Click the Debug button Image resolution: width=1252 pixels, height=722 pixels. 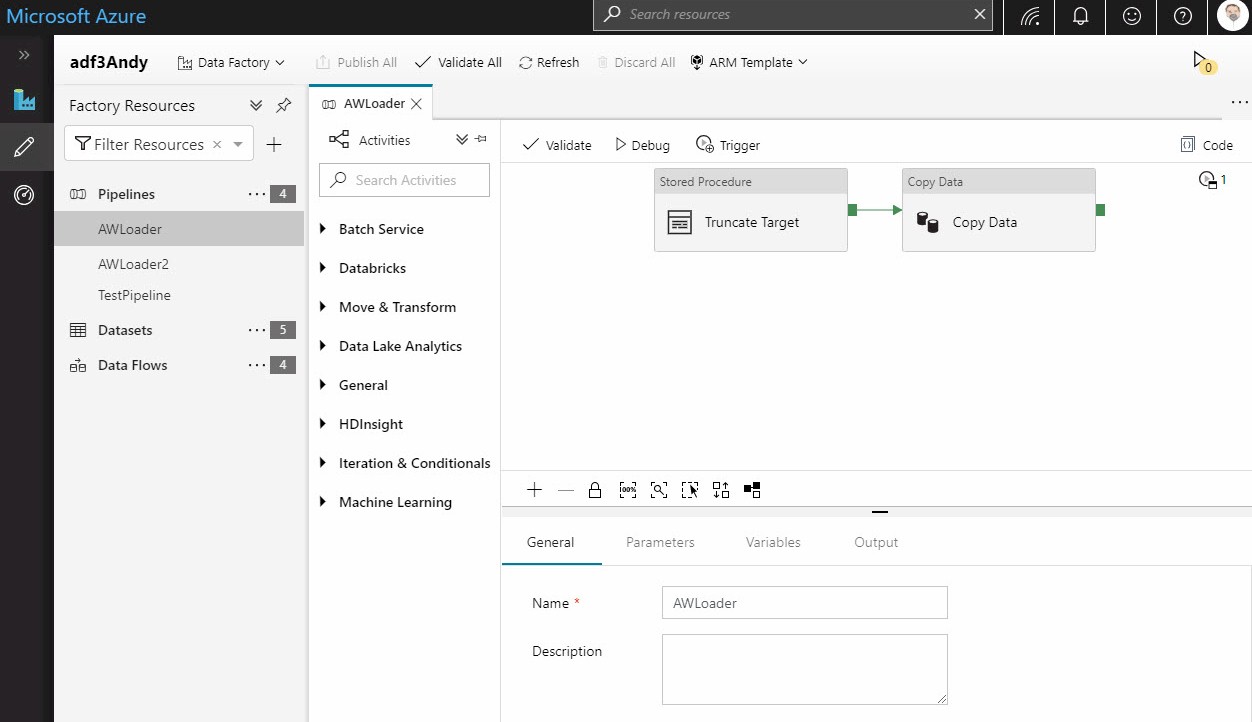point(642,145)
